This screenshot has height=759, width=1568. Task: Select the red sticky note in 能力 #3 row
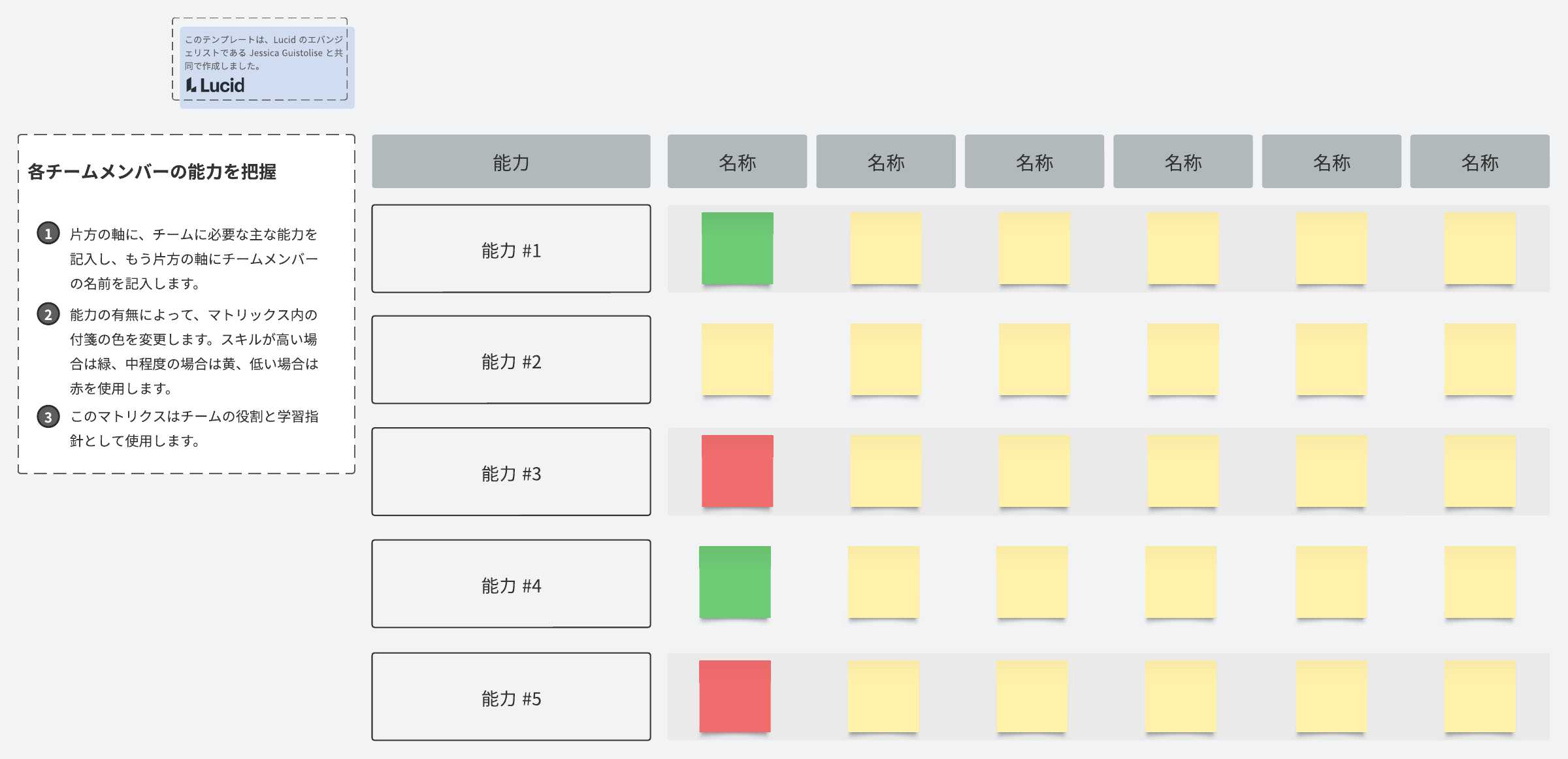(x=737, y=471)
